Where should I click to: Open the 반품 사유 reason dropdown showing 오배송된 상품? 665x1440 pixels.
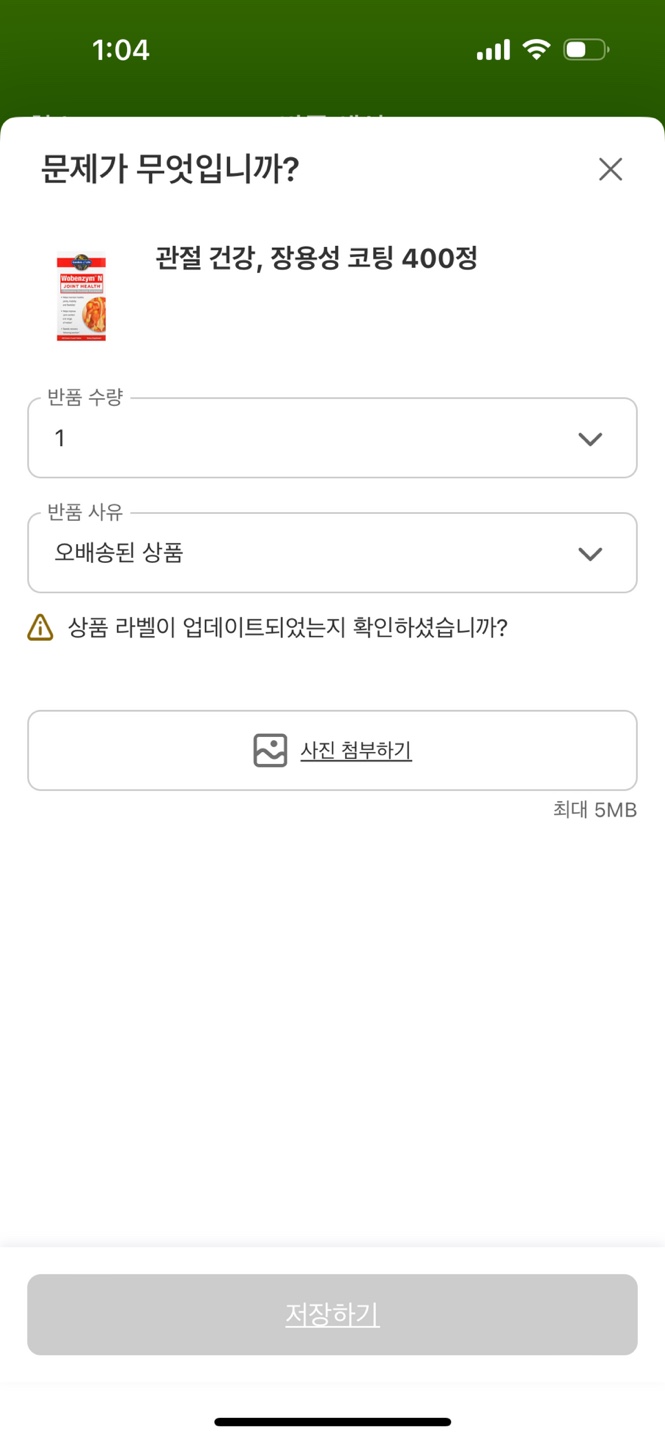point(300,553)
